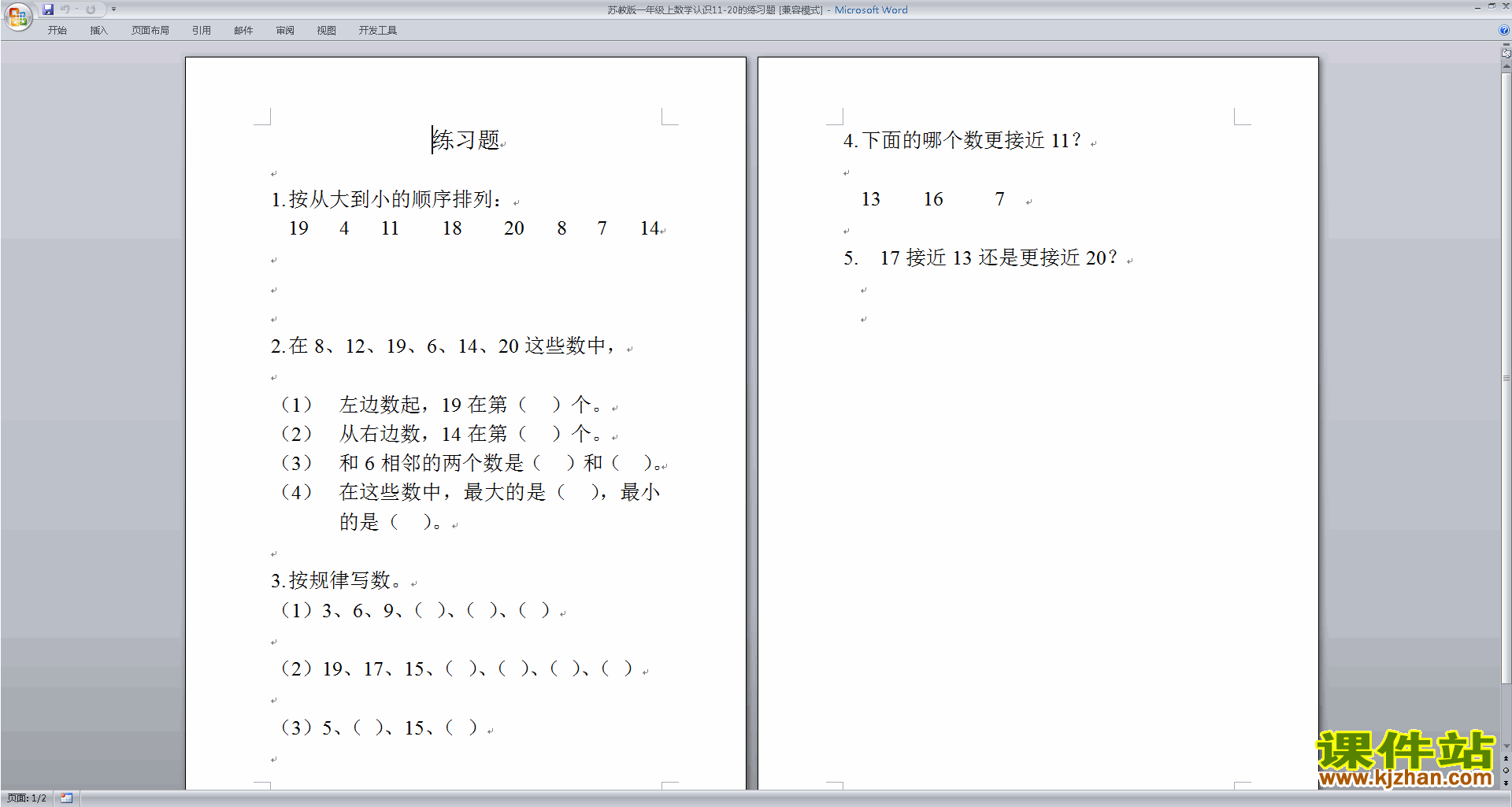Click the vertical scrollbar thumb
The height and width of the screenshot is (807, 1512).
(1506, 378)
